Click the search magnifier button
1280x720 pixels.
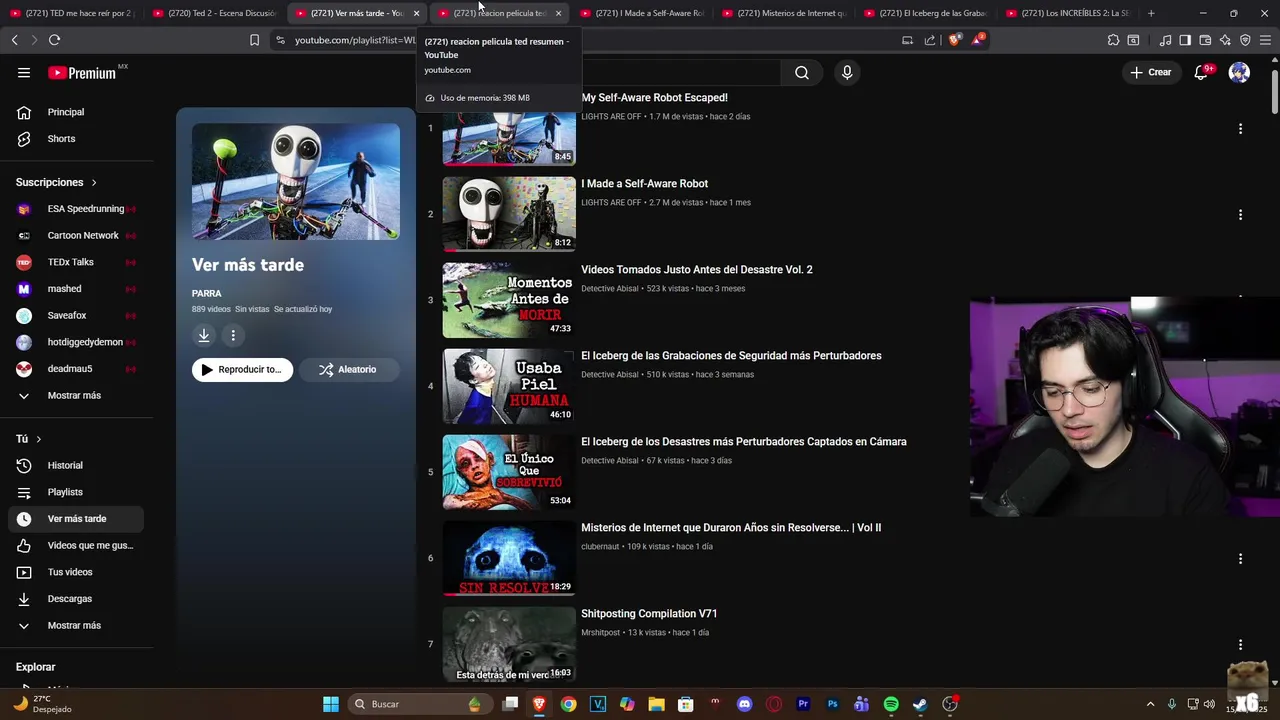tap(802, 73)
